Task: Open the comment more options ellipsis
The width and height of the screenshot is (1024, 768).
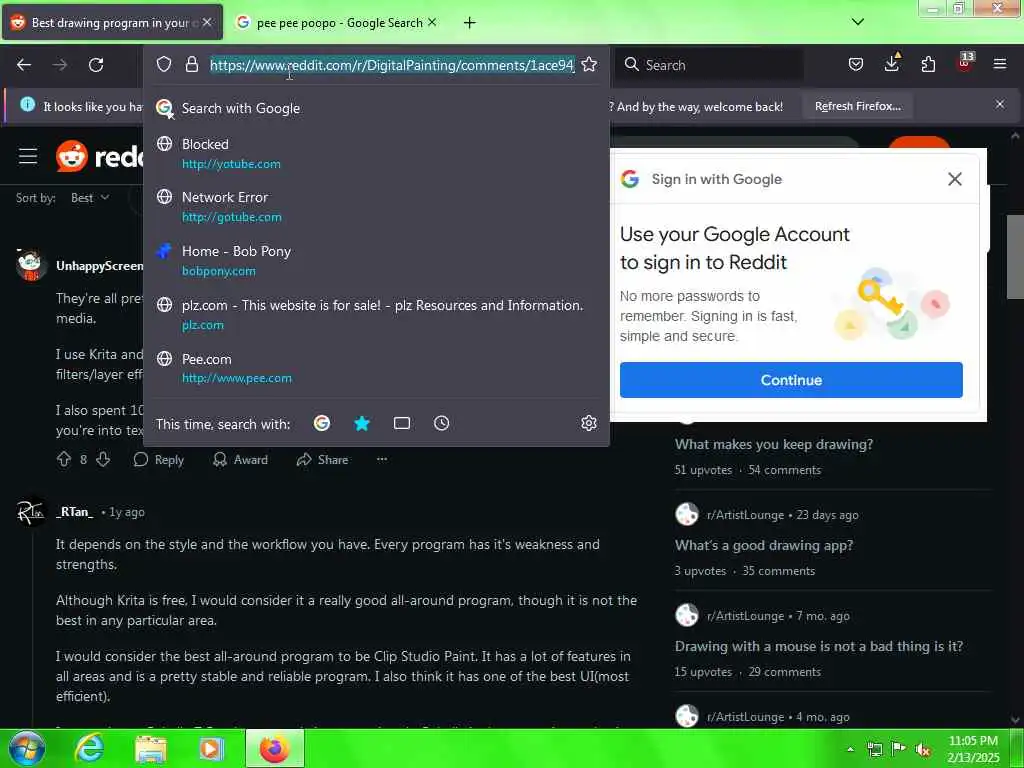Action: click(x=382, y=459)
